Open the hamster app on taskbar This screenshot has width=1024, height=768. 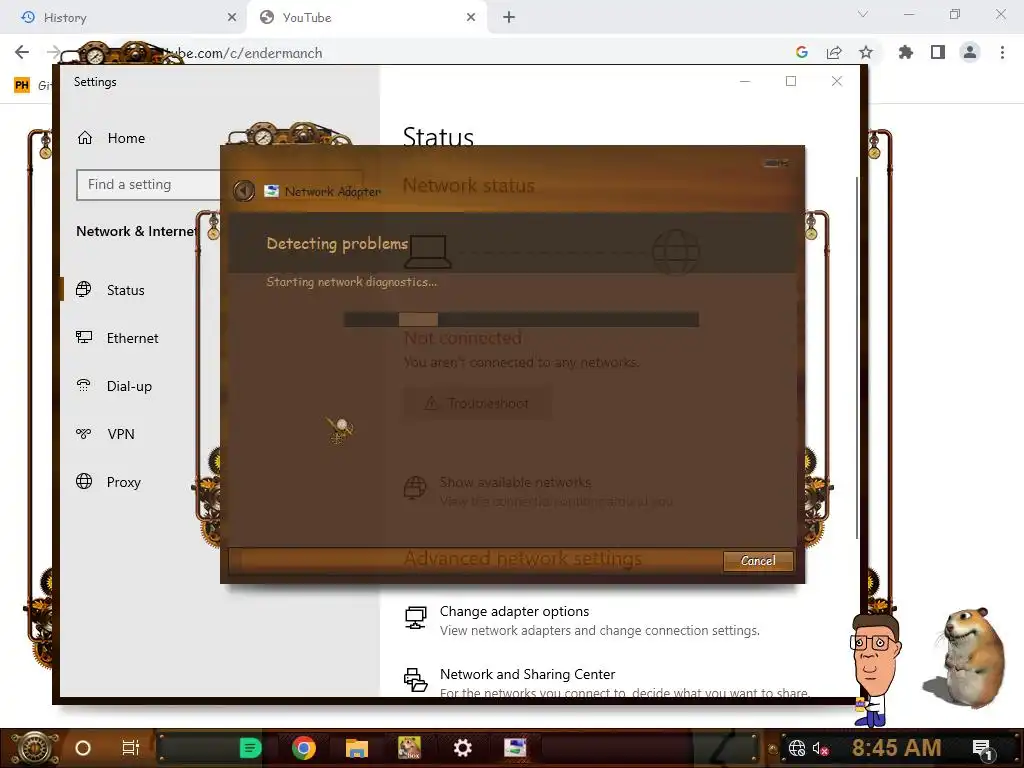(x=409, y=748)
